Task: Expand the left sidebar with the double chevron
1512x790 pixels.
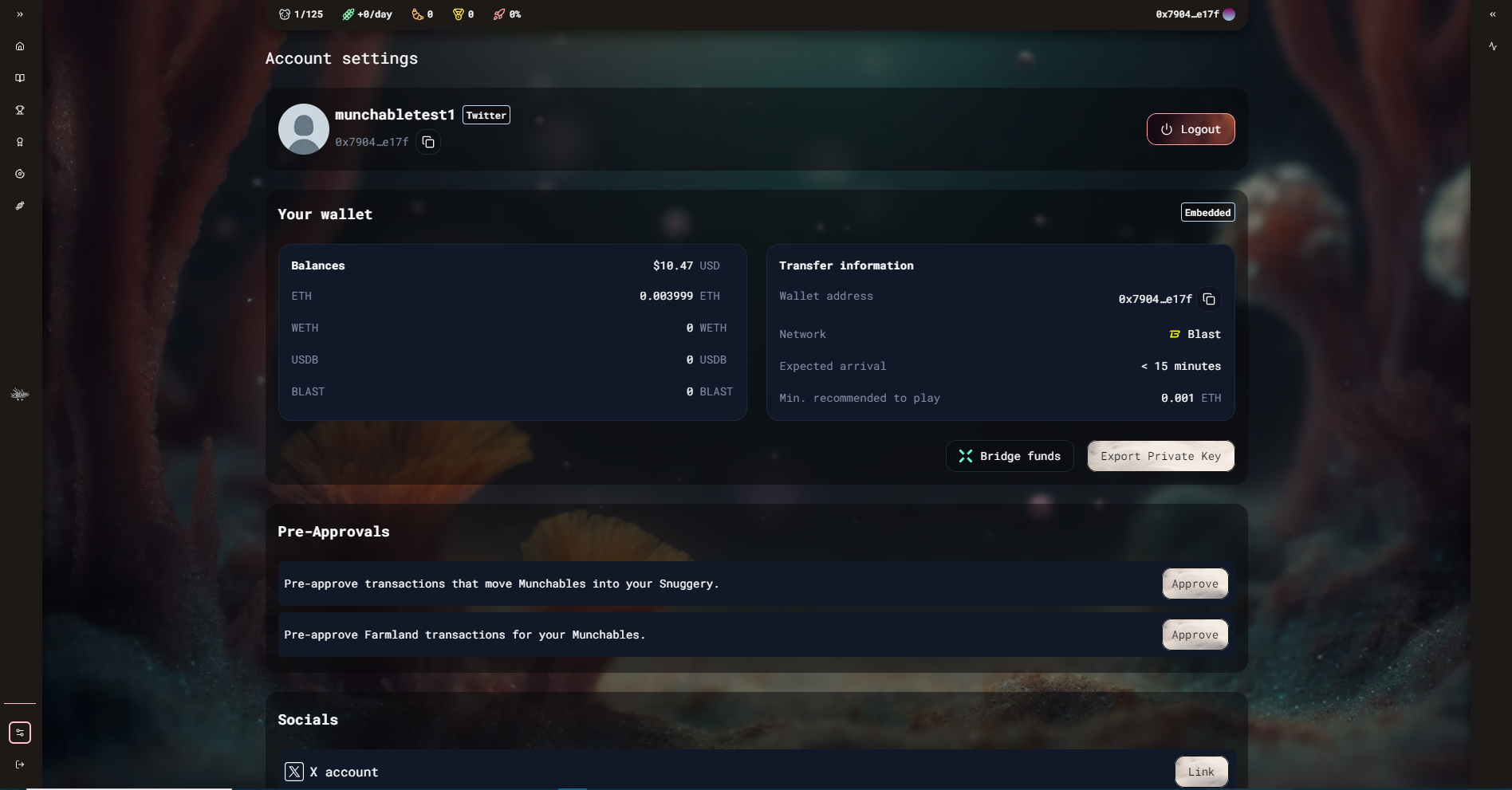Action: tap(20, 14)
